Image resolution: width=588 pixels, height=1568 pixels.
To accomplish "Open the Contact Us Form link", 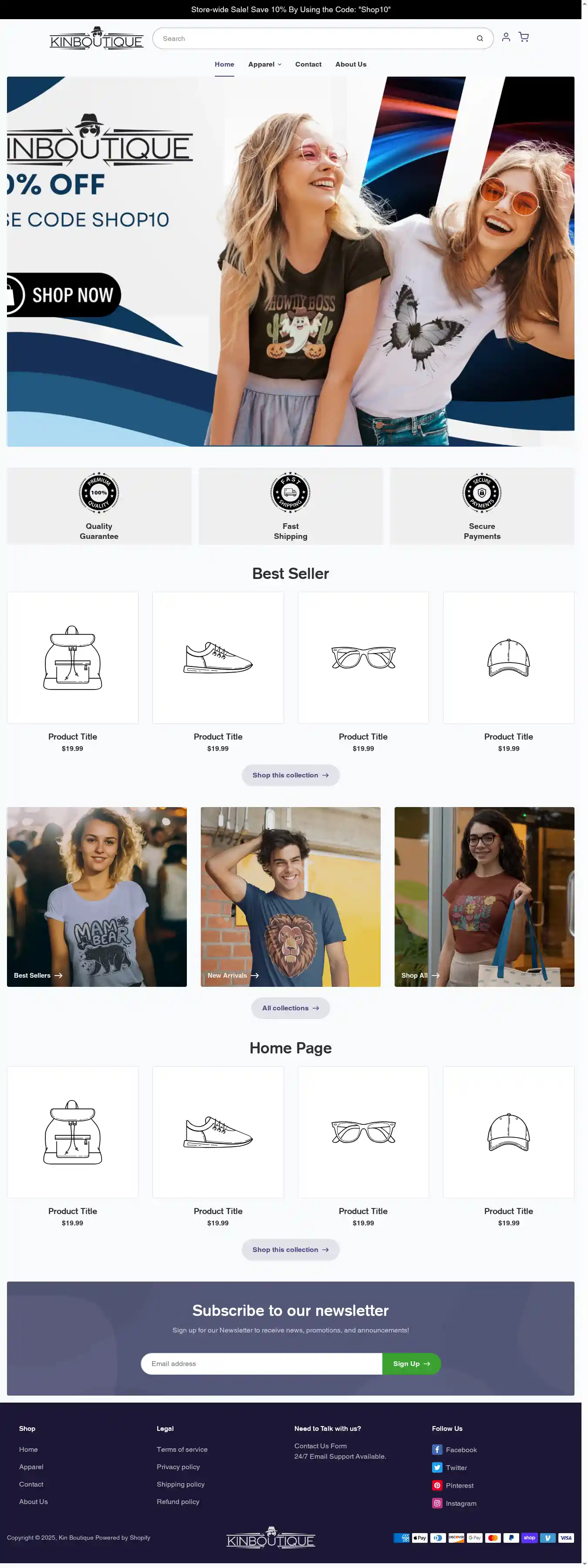I will point(321,1446).
